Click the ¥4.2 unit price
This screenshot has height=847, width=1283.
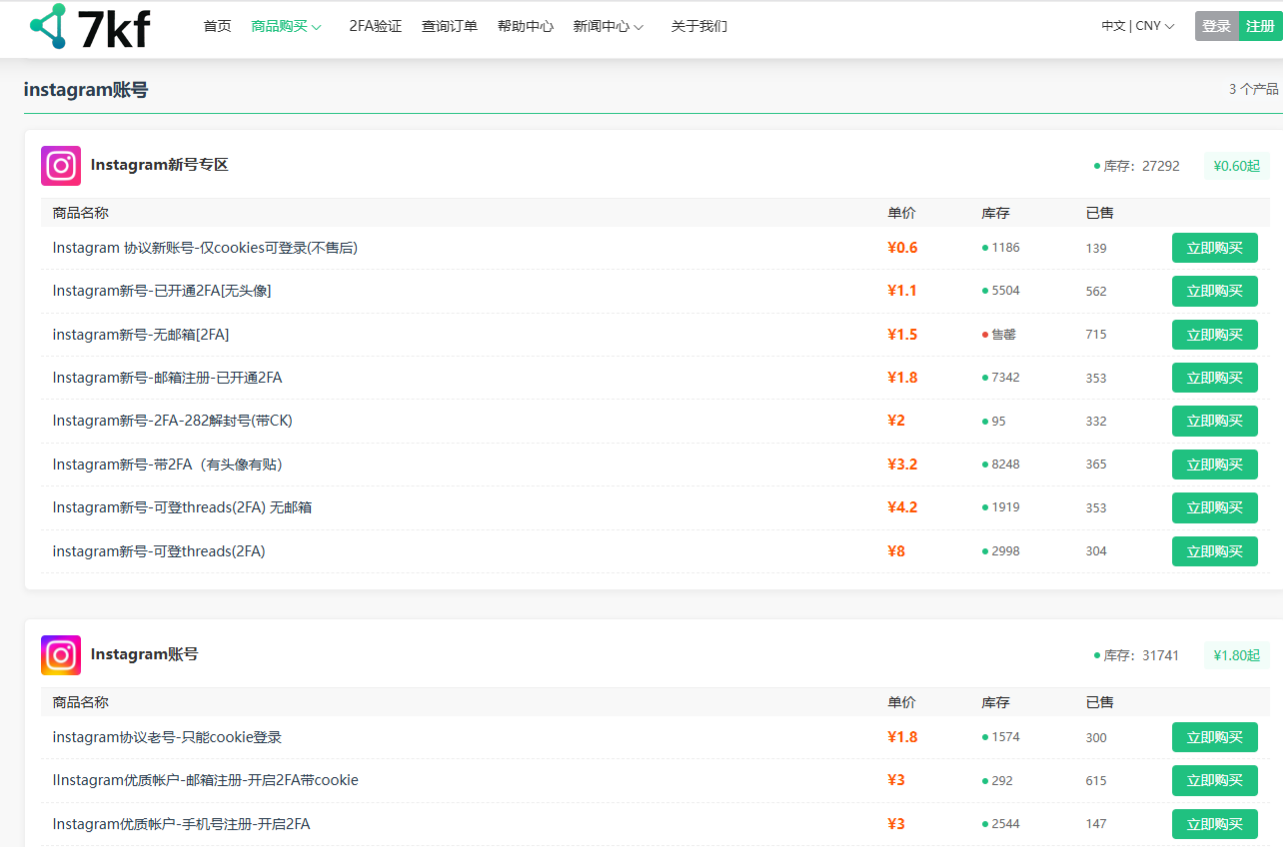902,508
